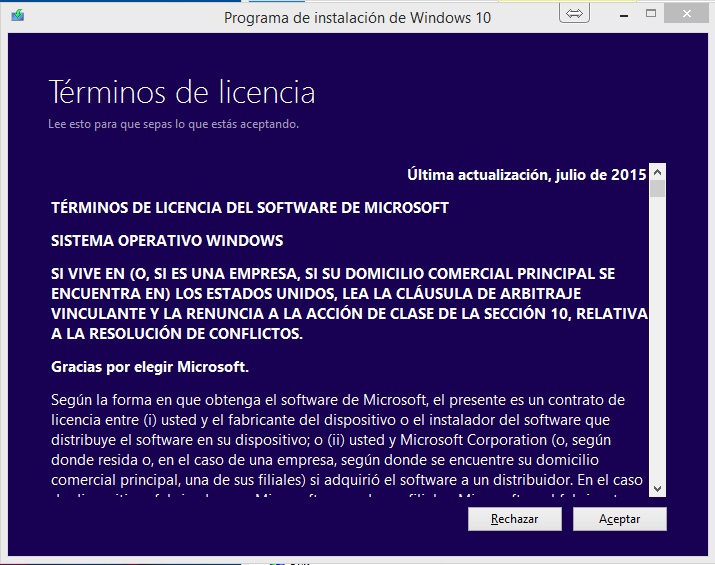The image size is (715, 565).
Task: Click 'Gracias por elegir Microsoft.' text
Action: coord(150,367)
